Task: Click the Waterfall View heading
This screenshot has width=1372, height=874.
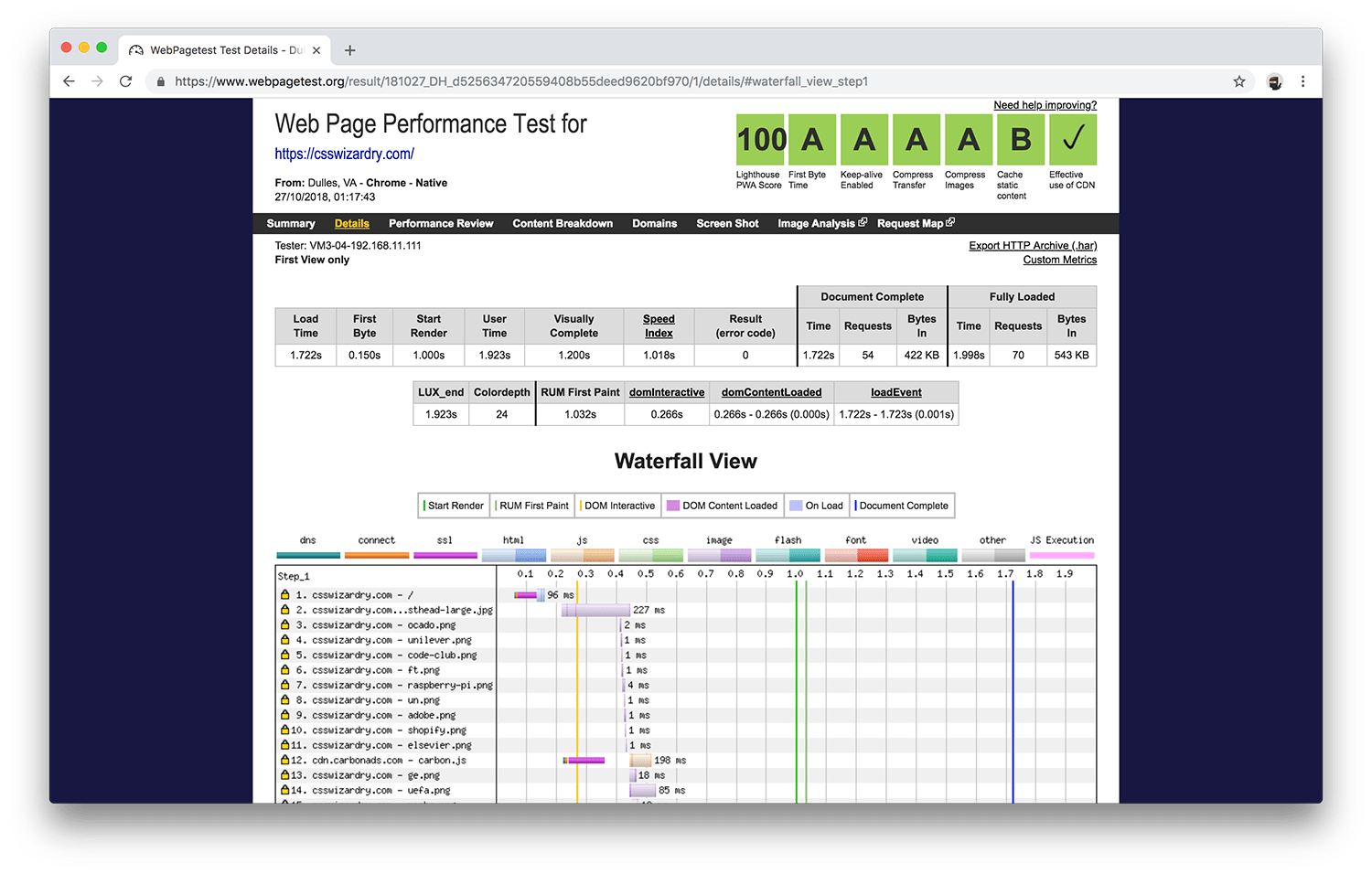Action: 686,461
